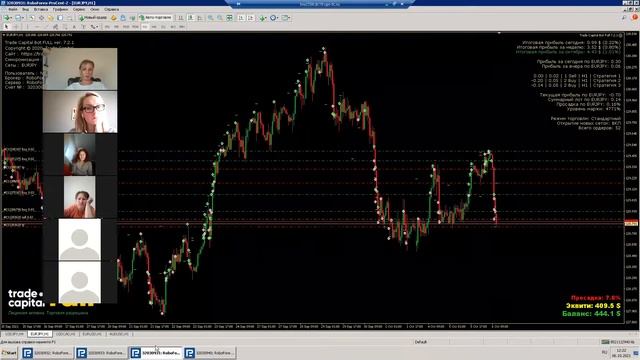
Task: Open the Вид menu
Action: [25, 9]
